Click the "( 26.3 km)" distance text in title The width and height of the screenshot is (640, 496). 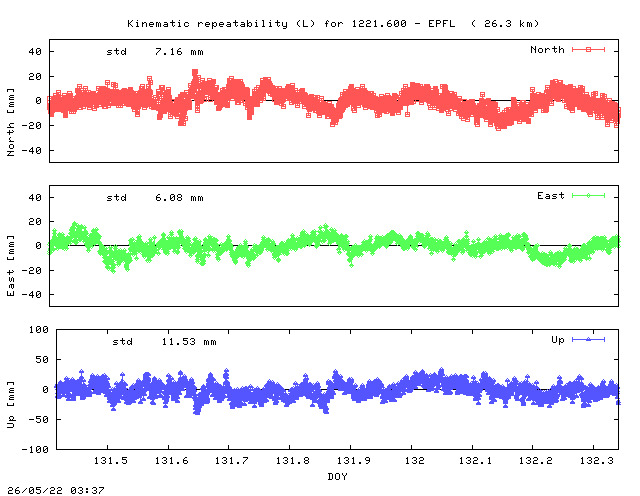point(505,24)
